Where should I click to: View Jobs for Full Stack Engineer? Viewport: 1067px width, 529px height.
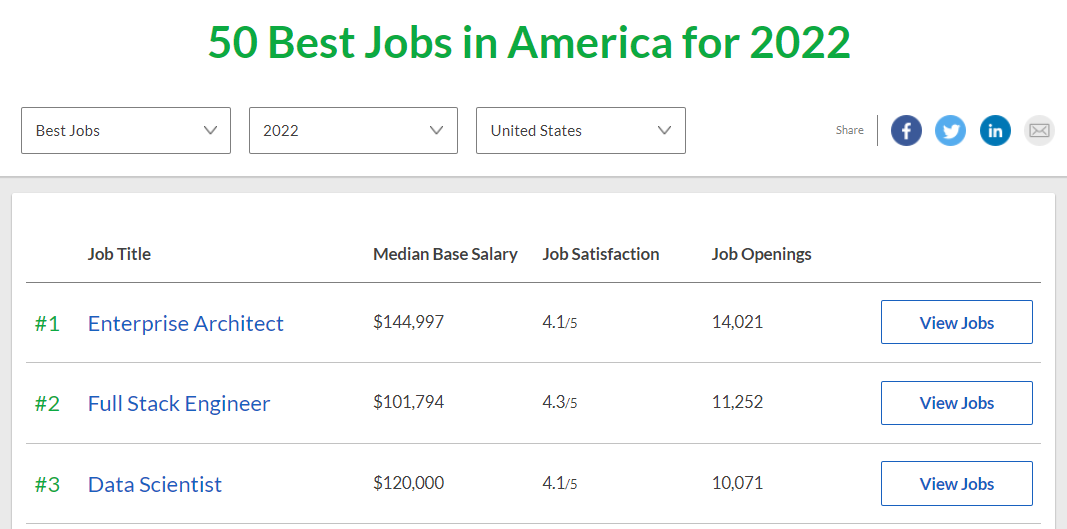[956, 403]
